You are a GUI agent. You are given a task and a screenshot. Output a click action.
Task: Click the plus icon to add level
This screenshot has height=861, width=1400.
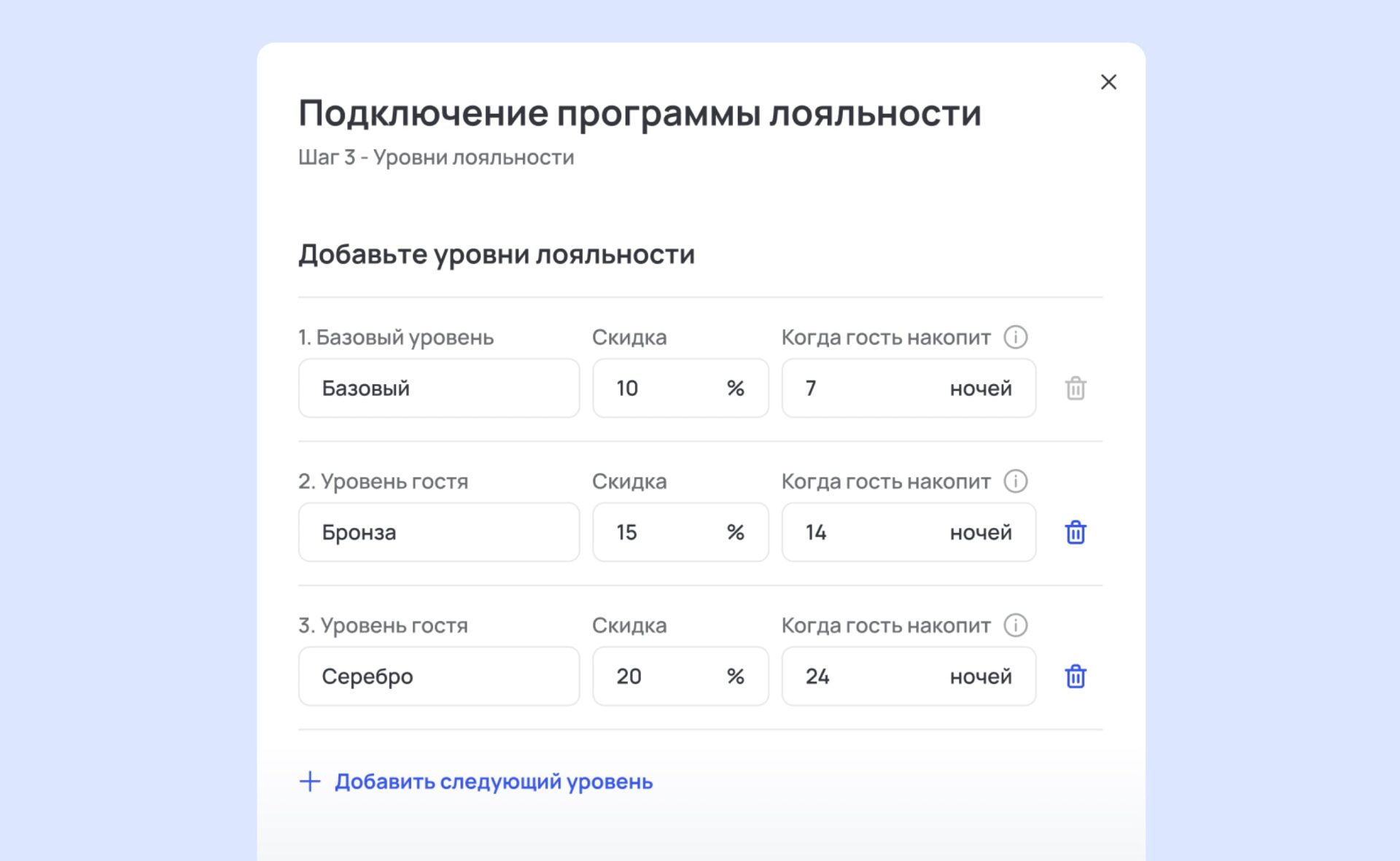click(x=310, y=782)
